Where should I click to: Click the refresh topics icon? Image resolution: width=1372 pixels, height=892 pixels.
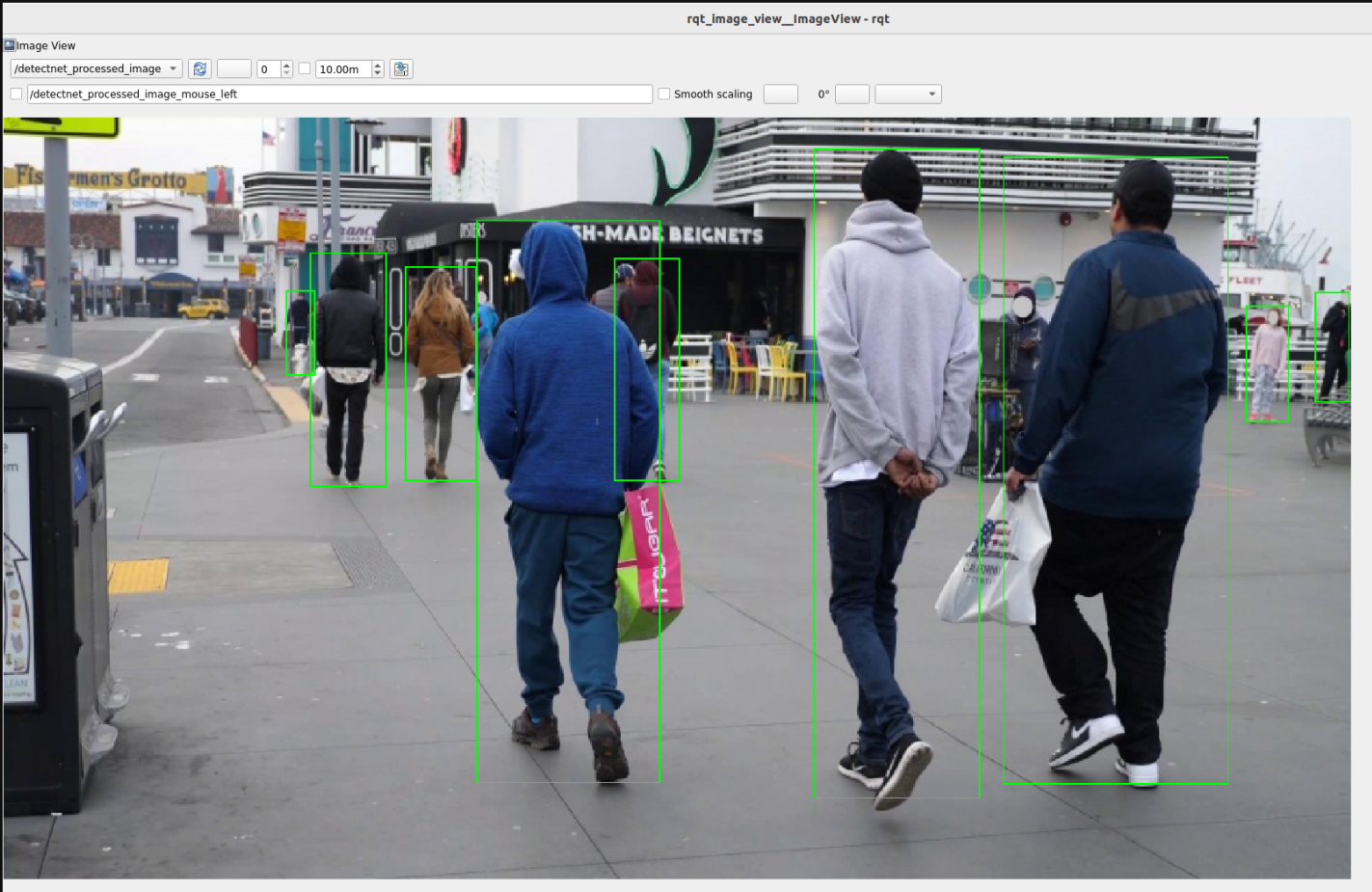[200, 68]
